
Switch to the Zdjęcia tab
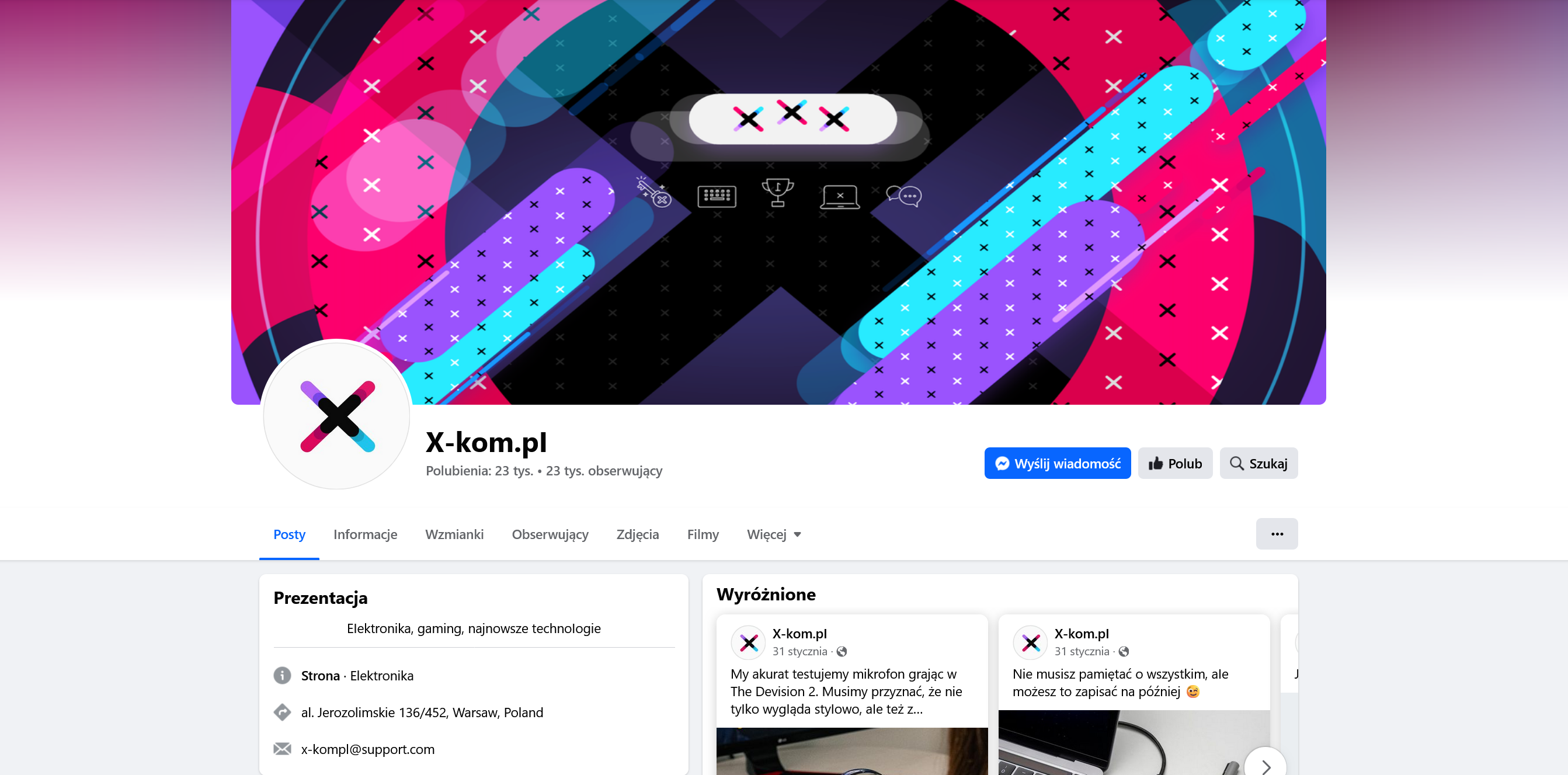tap(637, 534)
